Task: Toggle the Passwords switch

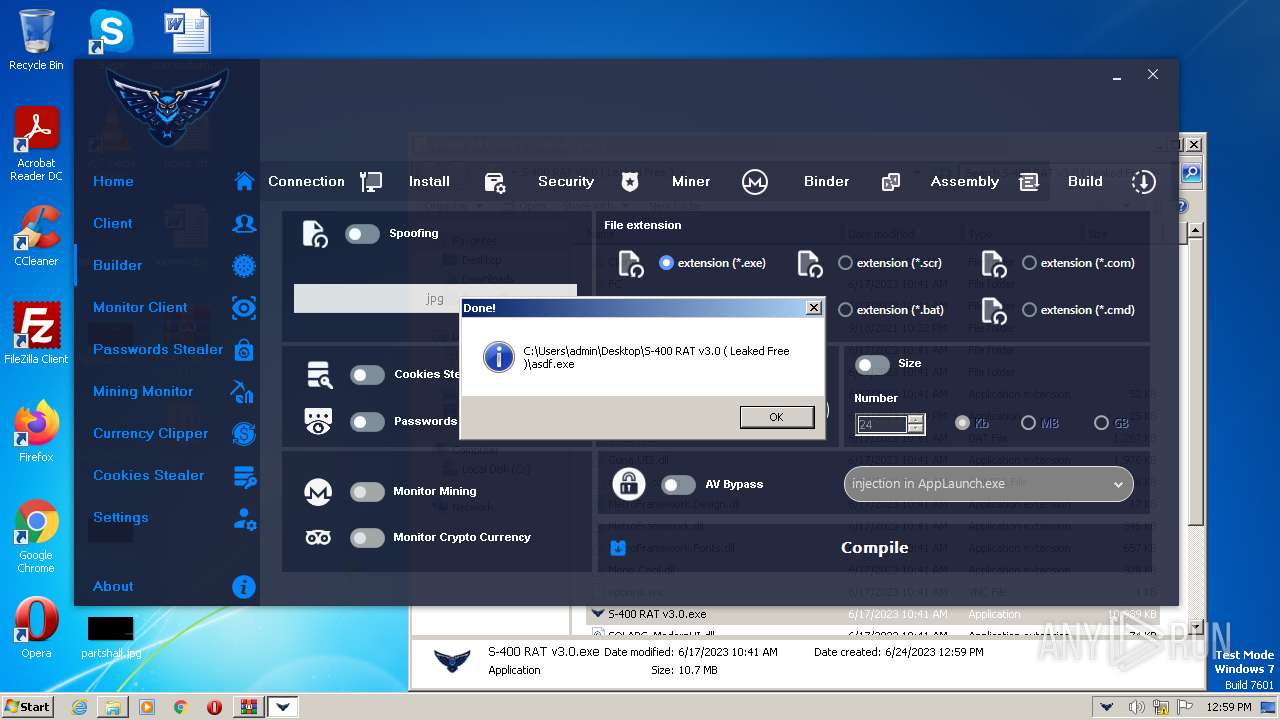Action: (x=367, y=422)
